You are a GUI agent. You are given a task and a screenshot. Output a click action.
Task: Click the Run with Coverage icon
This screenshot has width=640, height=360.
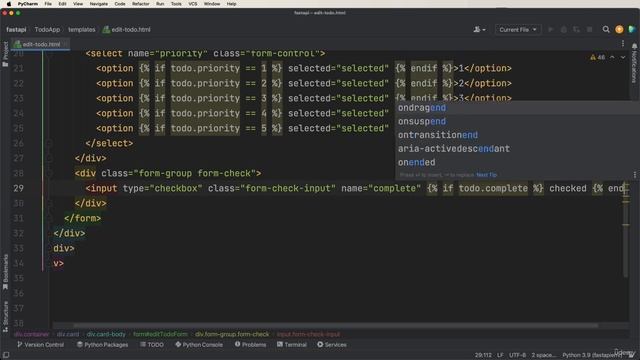576,29
